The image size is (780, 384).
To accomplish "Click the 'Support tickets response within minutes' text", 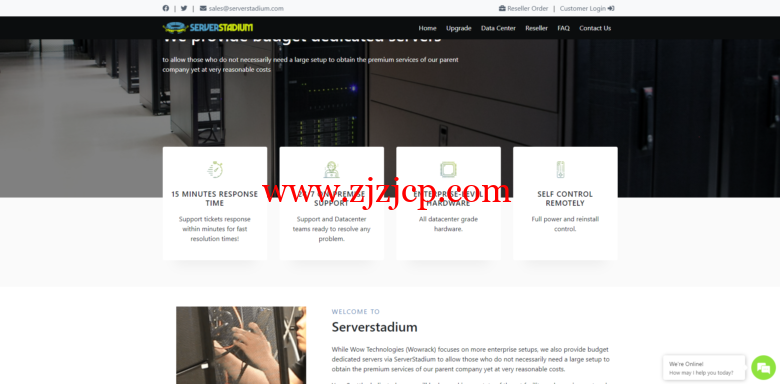I will click(215, 229).
